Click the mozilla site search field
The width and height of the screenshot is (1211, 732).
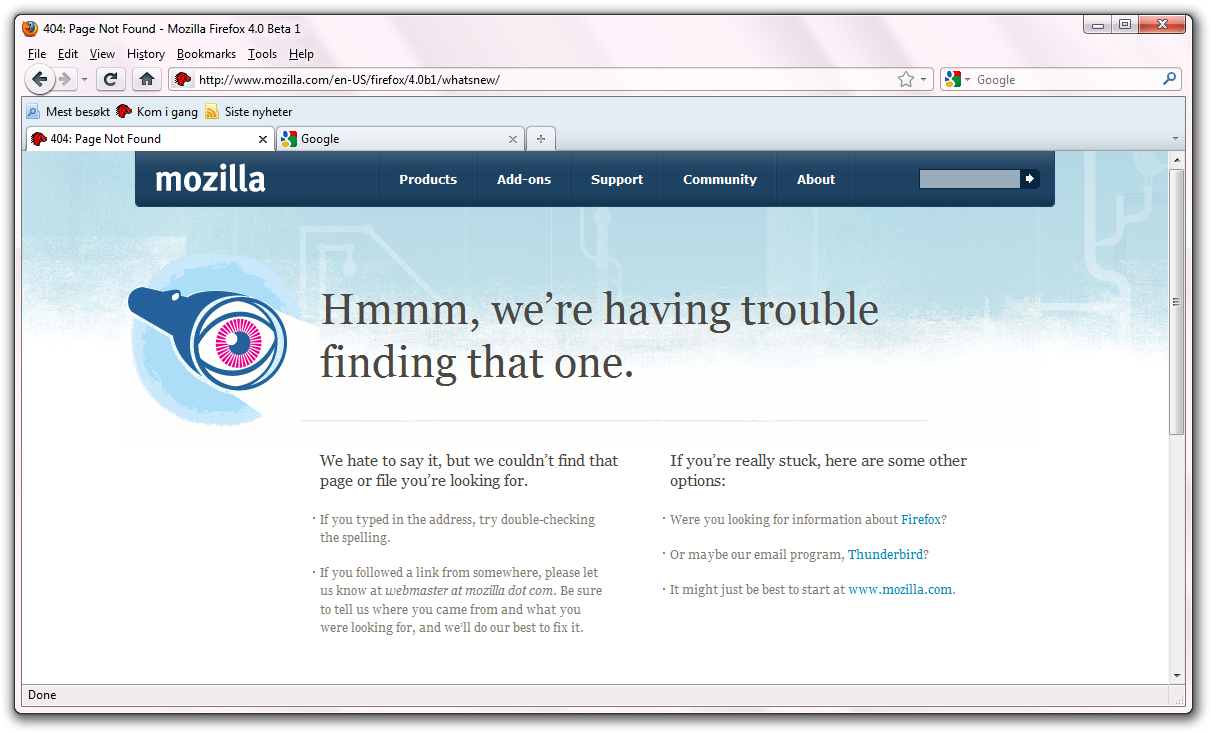[x=969, y=179]
